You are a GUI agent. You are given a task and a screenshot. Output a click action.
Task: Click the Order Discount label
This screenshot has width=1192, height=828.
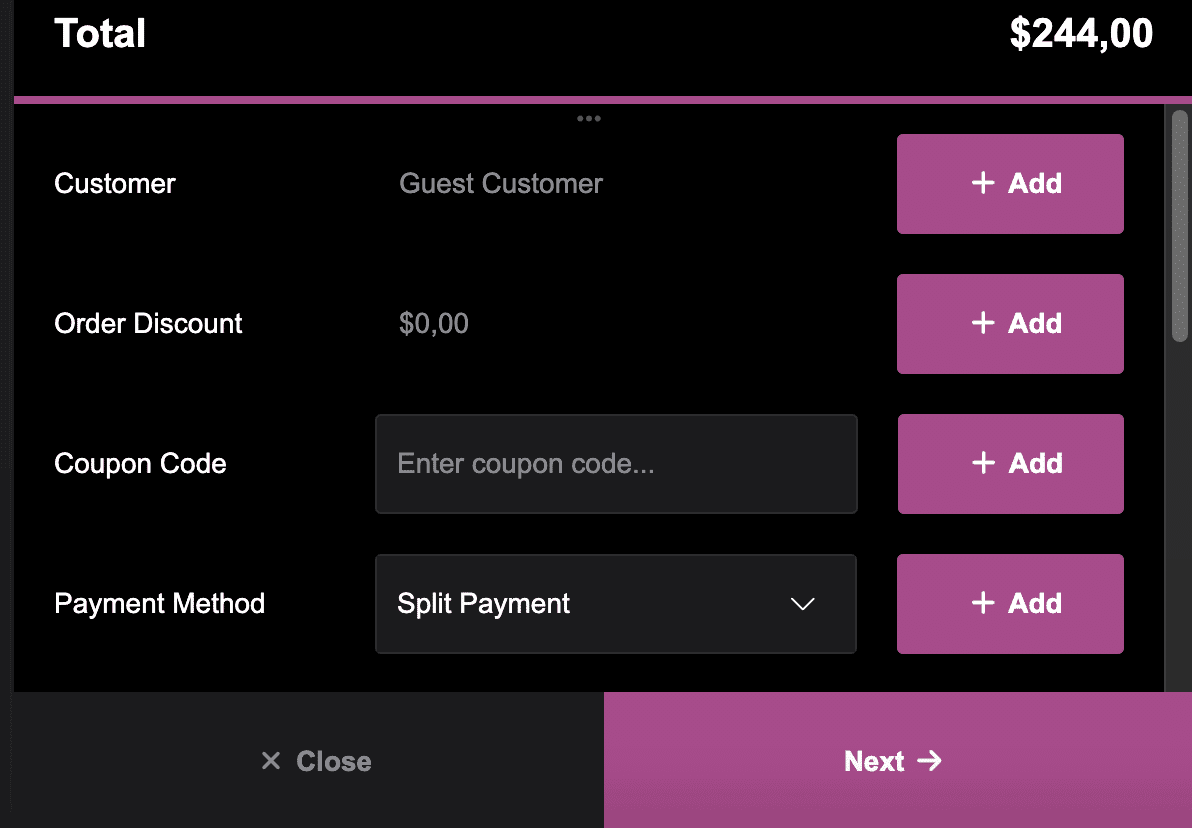[149, 324]
